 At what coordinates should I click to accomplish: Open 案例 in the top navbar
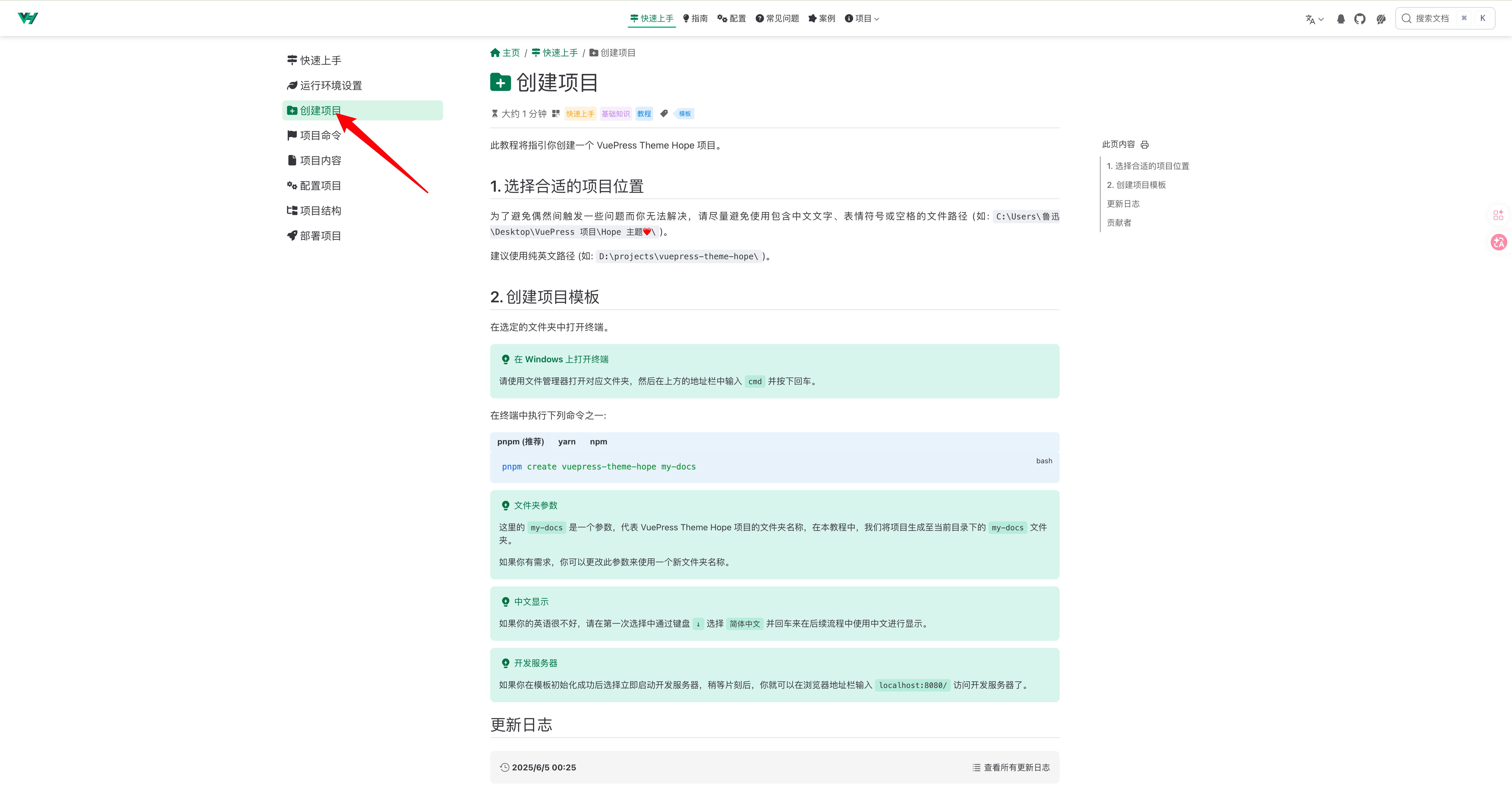[822, 18]
